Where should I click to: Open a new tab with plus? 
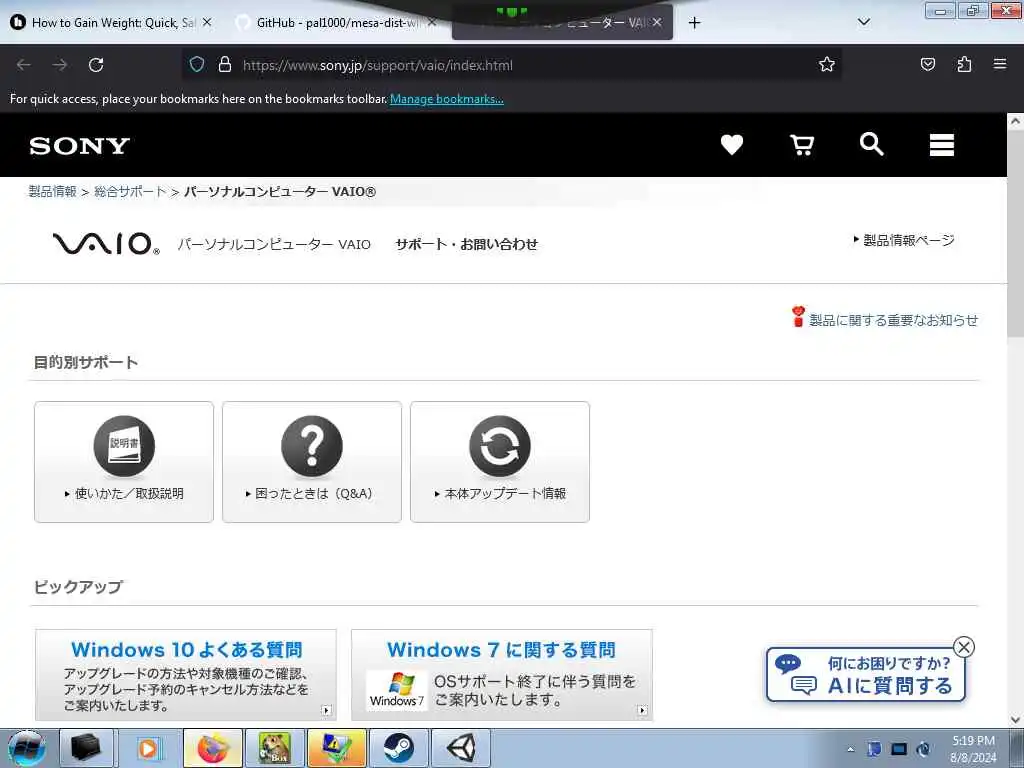(x=694, y=23)
